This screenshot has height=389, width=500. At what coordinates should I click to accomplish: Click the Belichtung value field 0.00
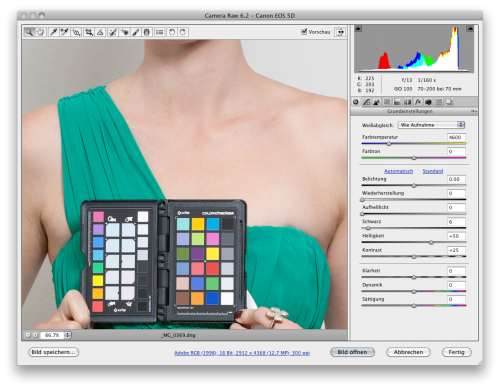point(456,179)
